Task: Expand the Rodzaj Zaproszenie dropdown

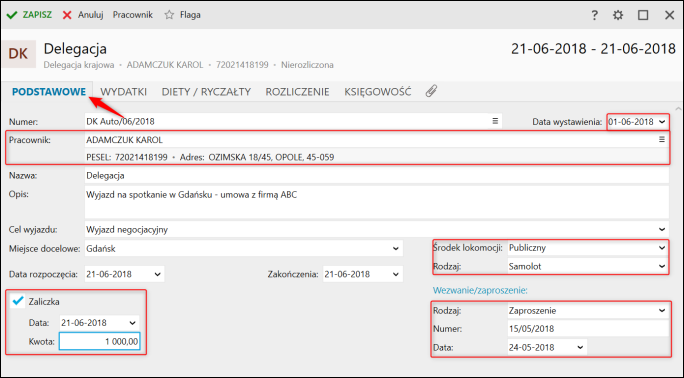Action: [662, 311]
